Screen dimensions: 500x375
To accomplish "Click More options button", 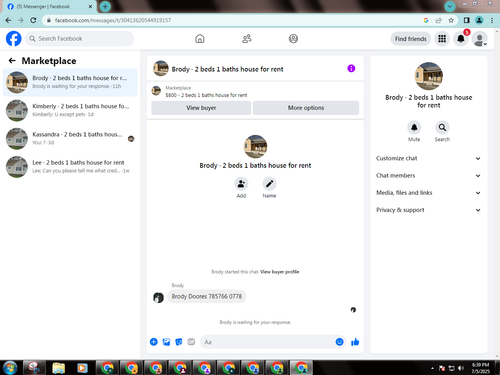I will click(306, 108).
